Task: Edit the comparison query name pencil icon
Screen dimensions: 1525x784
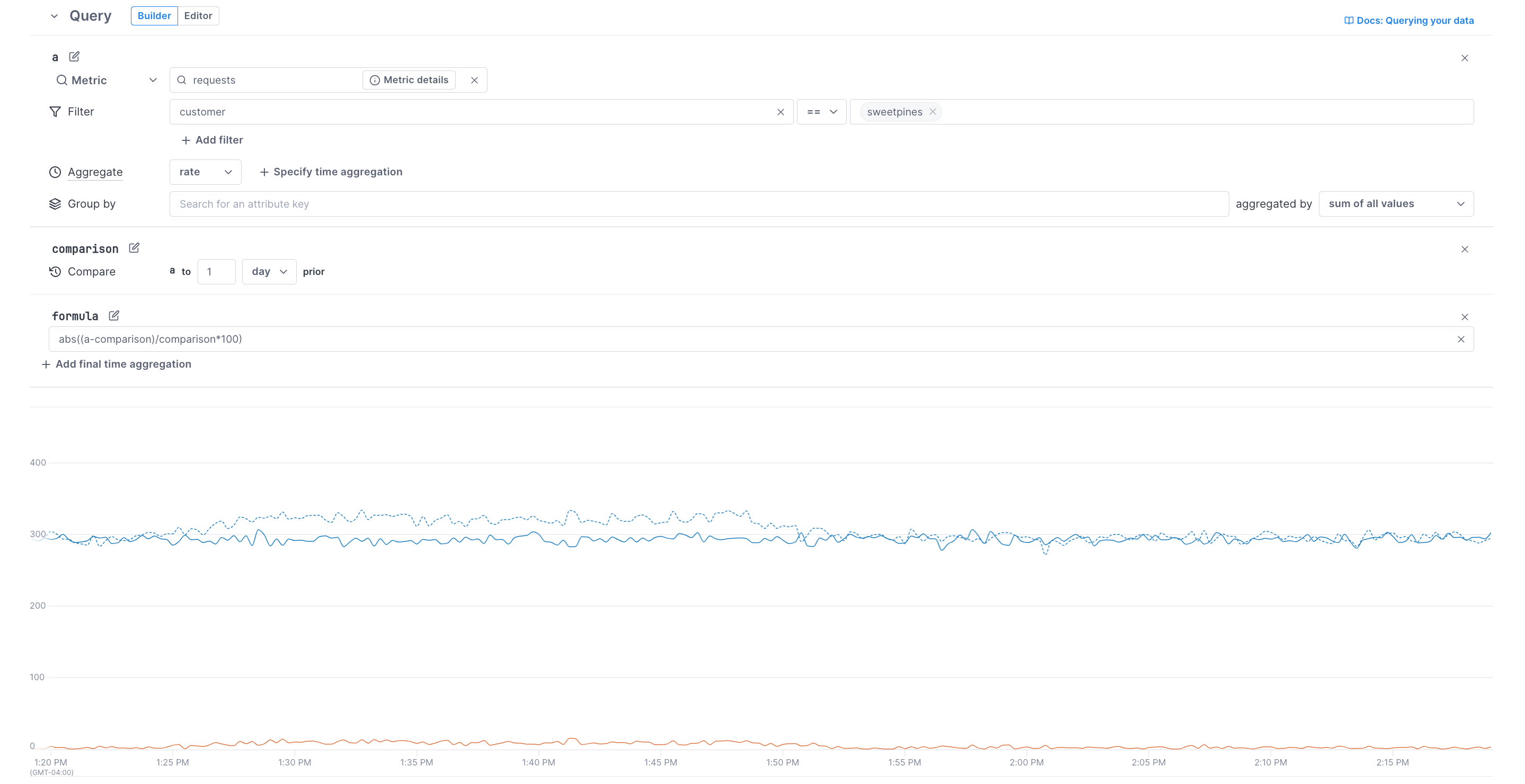Action: tap(134, 248)
